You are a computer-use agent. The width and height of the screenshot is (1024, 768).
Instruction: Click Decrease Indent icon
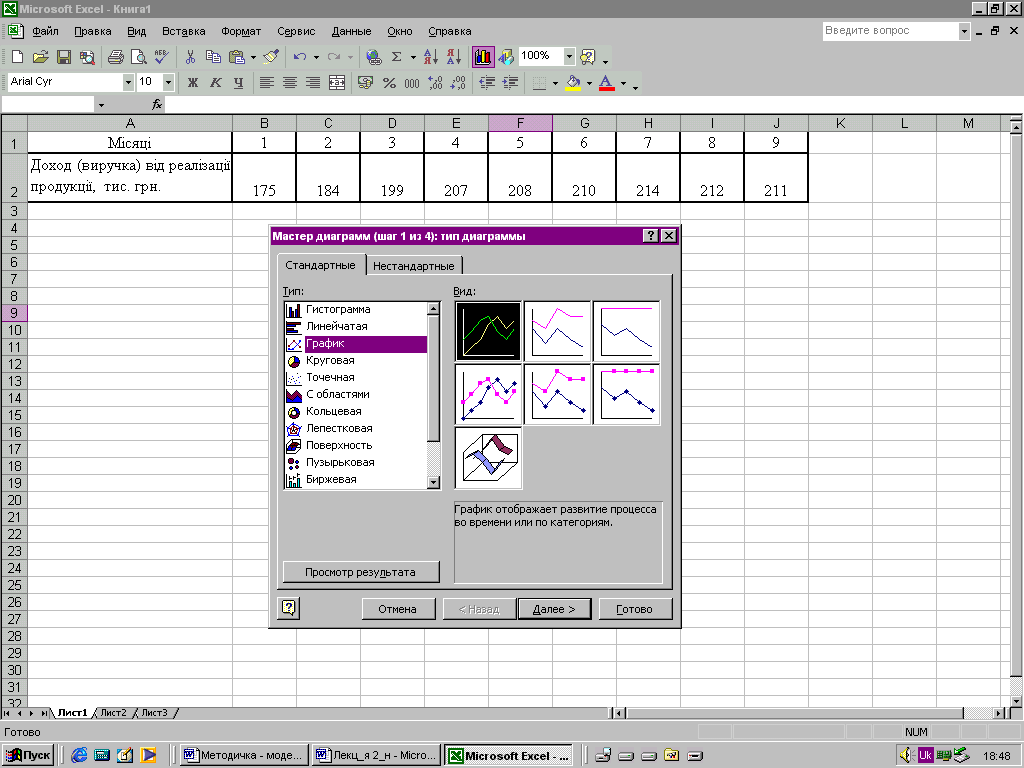(487, 82)
